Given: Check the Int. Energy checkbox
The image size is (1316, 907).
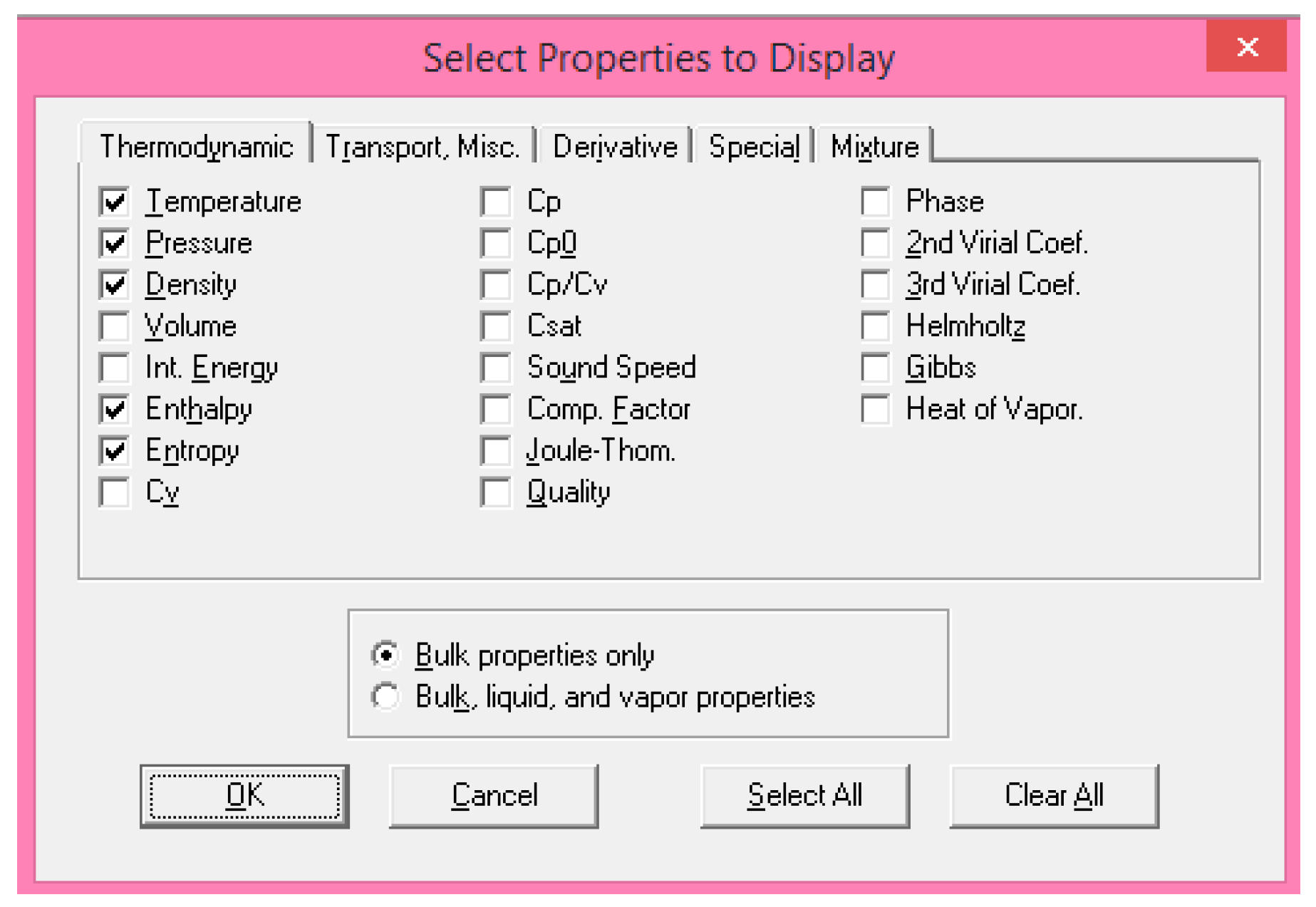Looking at the screenshot, I should point(115,368).
